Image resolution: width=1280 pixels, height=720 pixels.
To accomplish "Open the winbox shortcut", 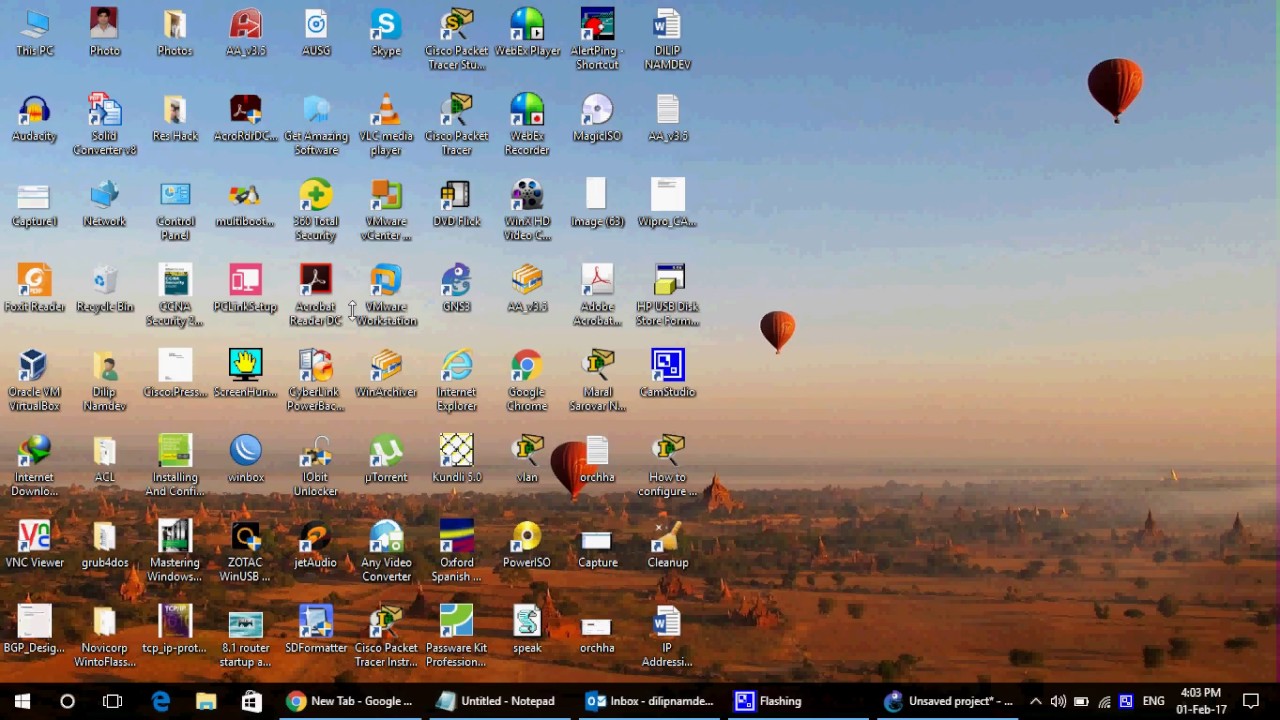I will (245, 459).
